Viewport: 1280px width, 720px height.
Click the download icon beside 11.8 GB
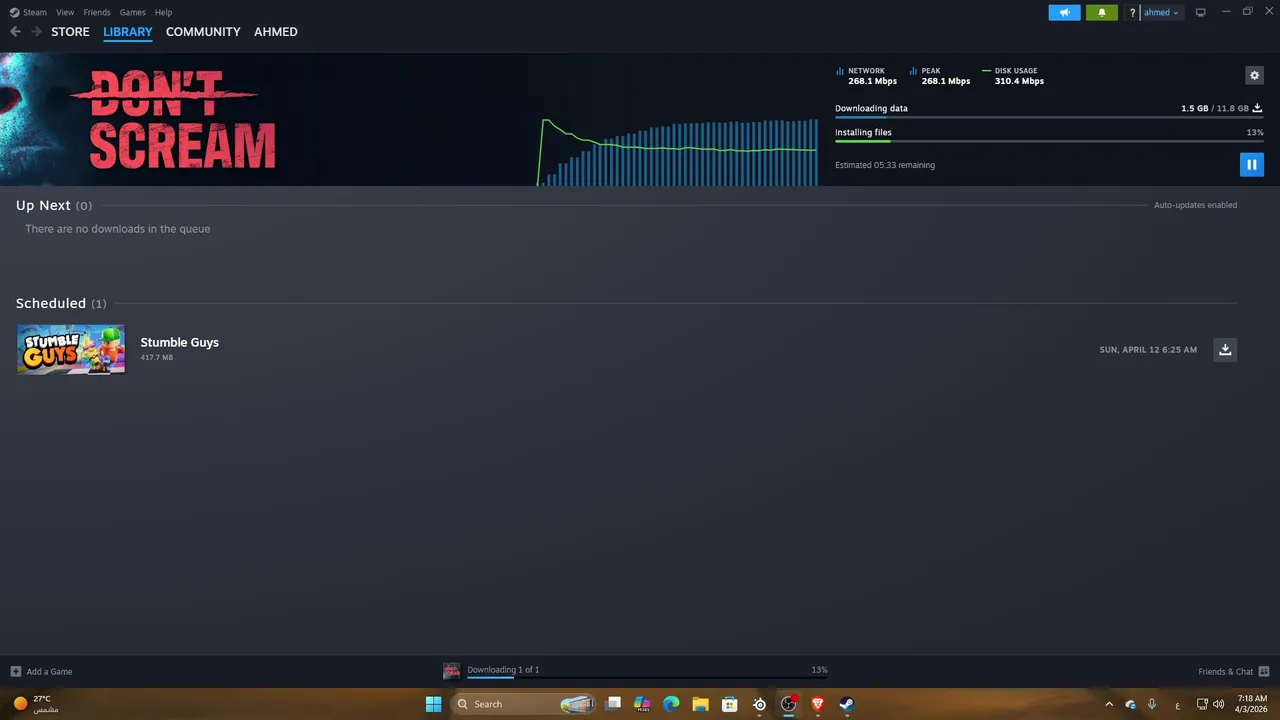[1257, 108]
